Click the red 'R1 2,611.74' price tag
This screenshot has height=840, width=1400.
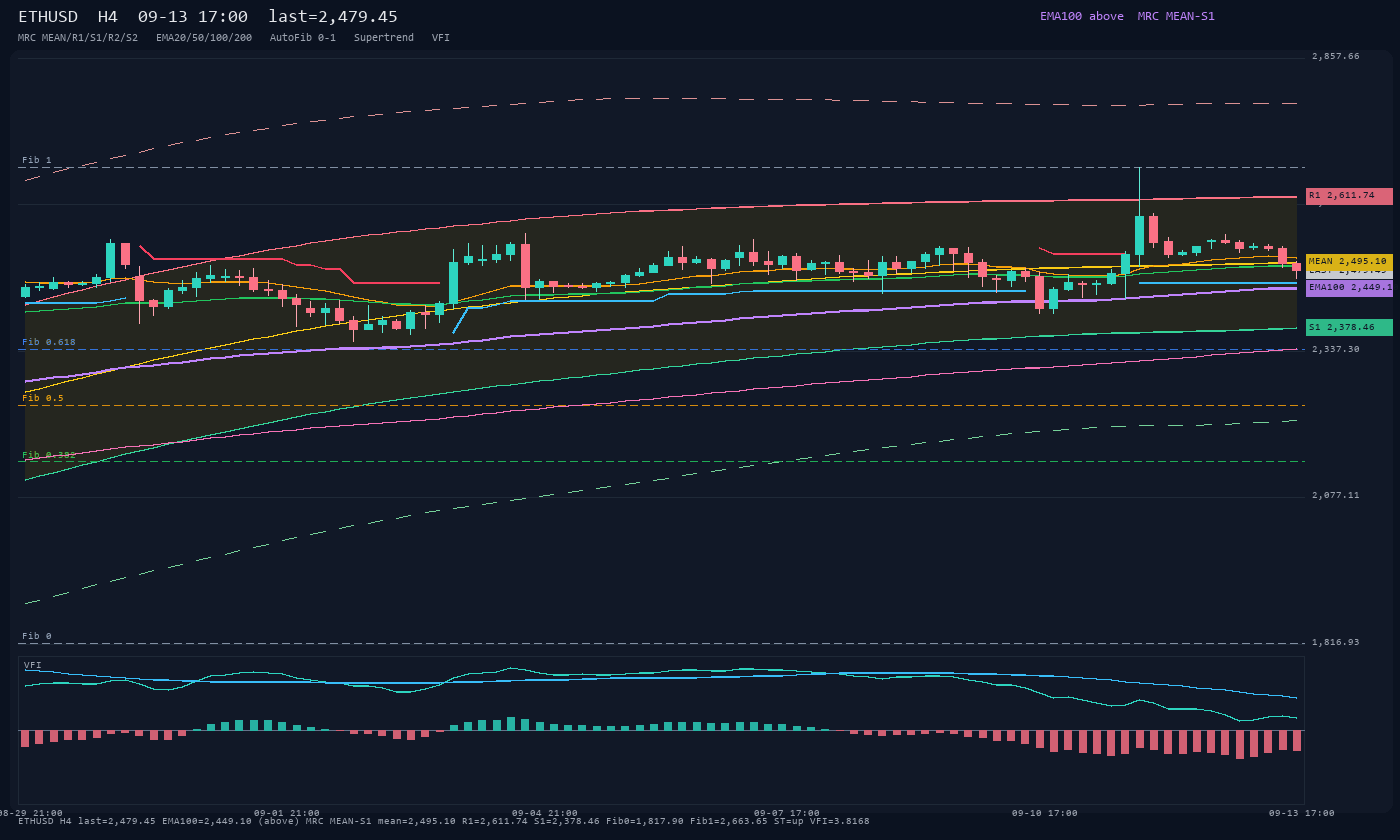[x=1349, y=196]
